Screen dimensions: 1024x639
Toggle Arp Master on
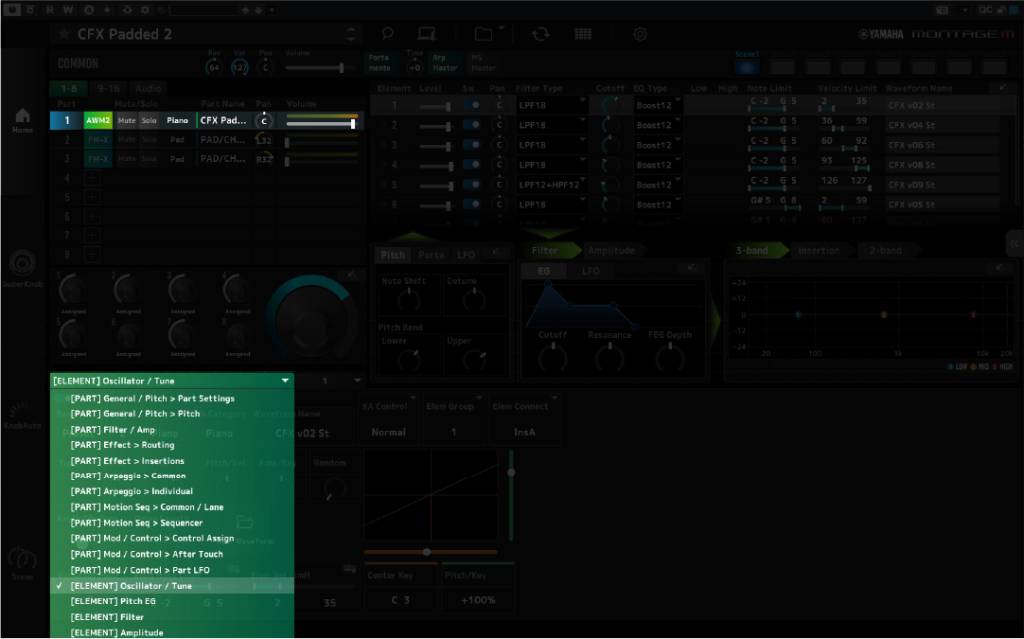(x=444, y=62)
